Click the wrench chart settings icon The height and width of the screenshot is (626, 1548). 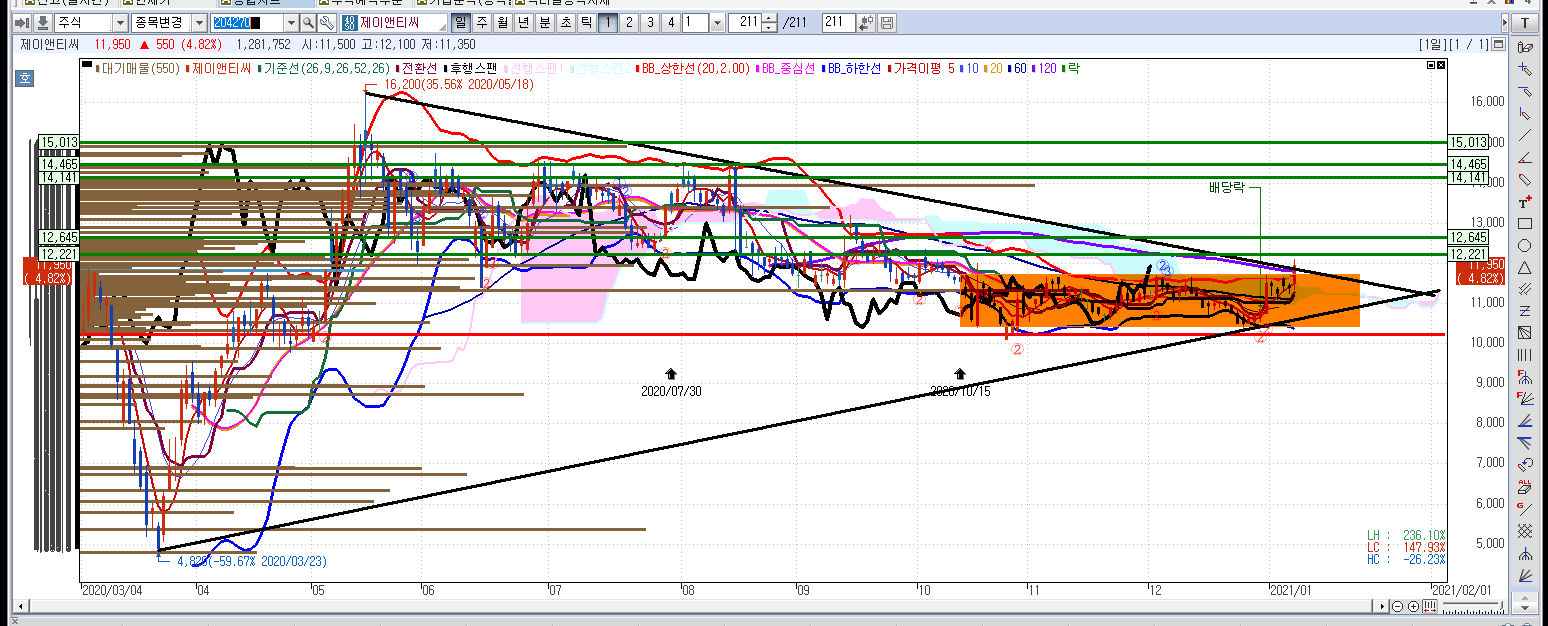[x=327, y=22]
